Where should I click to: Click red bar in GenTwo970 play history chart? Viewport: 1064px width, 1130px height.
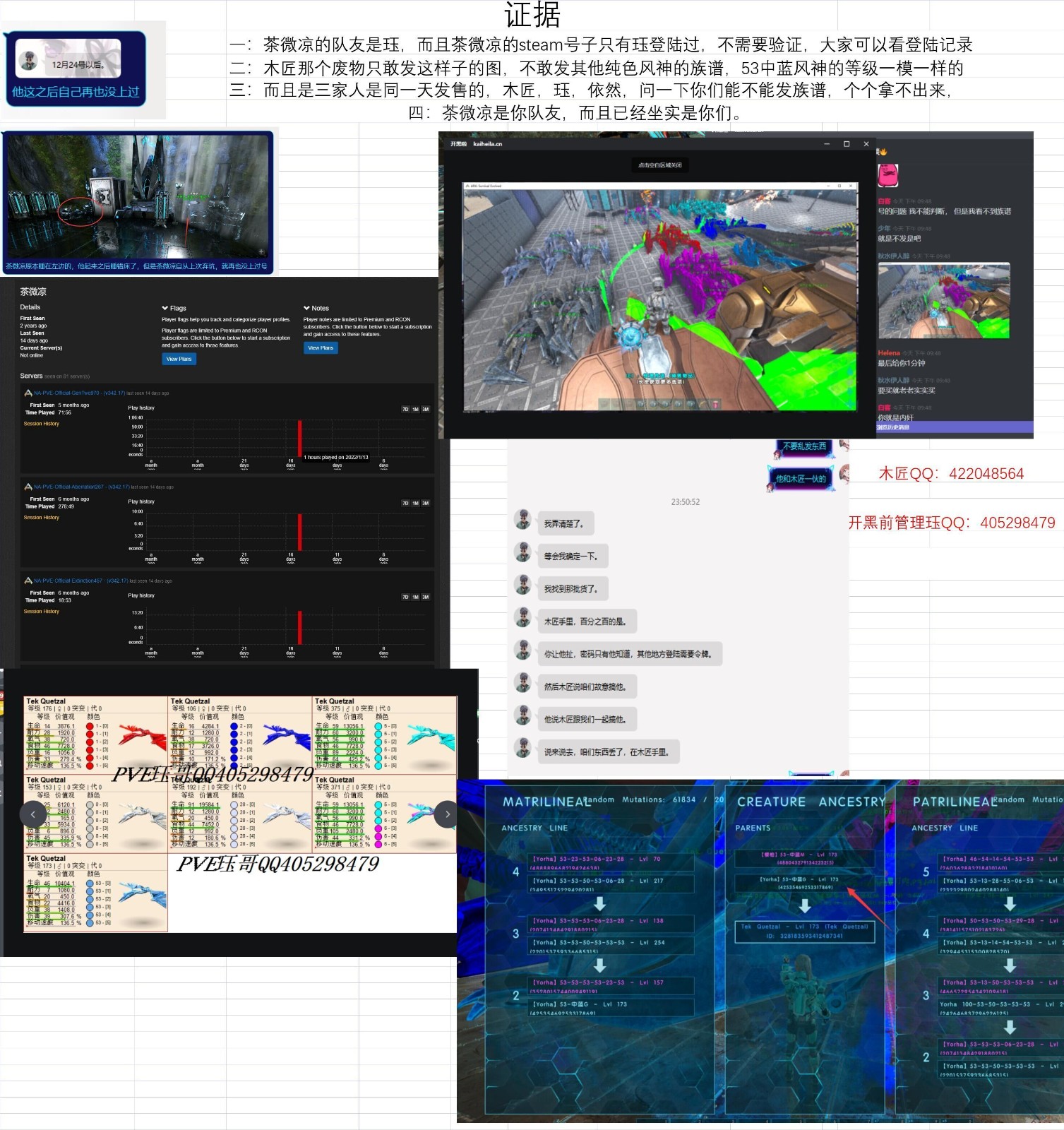[300, 438]
